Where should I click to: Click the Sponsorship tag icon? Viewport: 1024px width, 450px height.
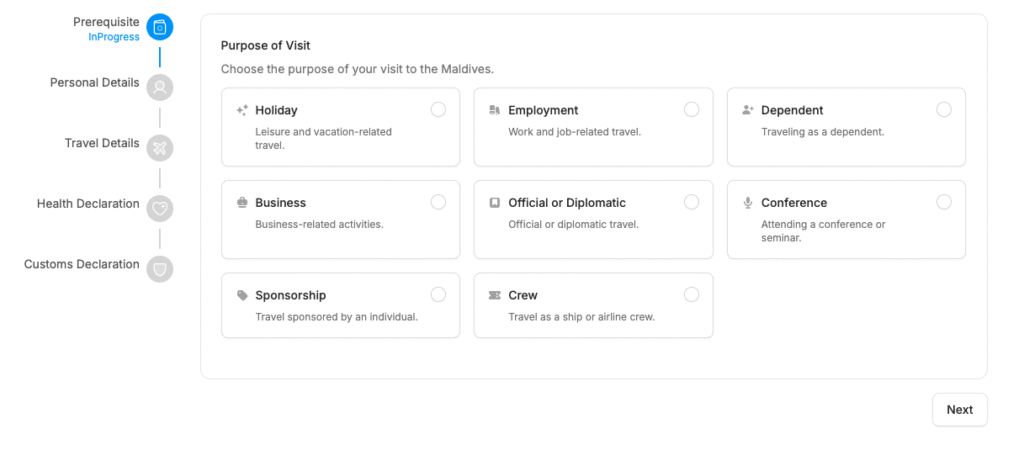click(x=242, y=296)
